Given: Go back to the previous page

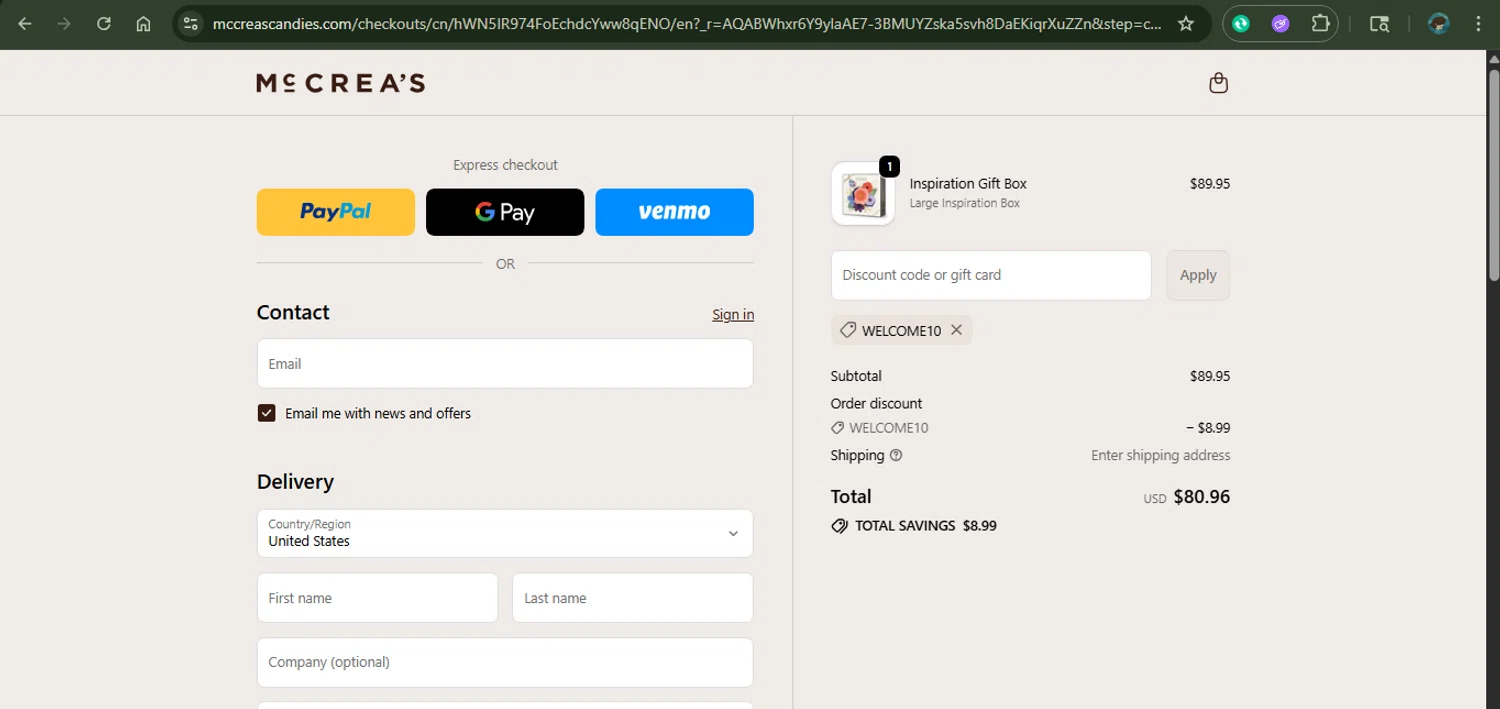Looking at the screenshot, I should point(25,24).
